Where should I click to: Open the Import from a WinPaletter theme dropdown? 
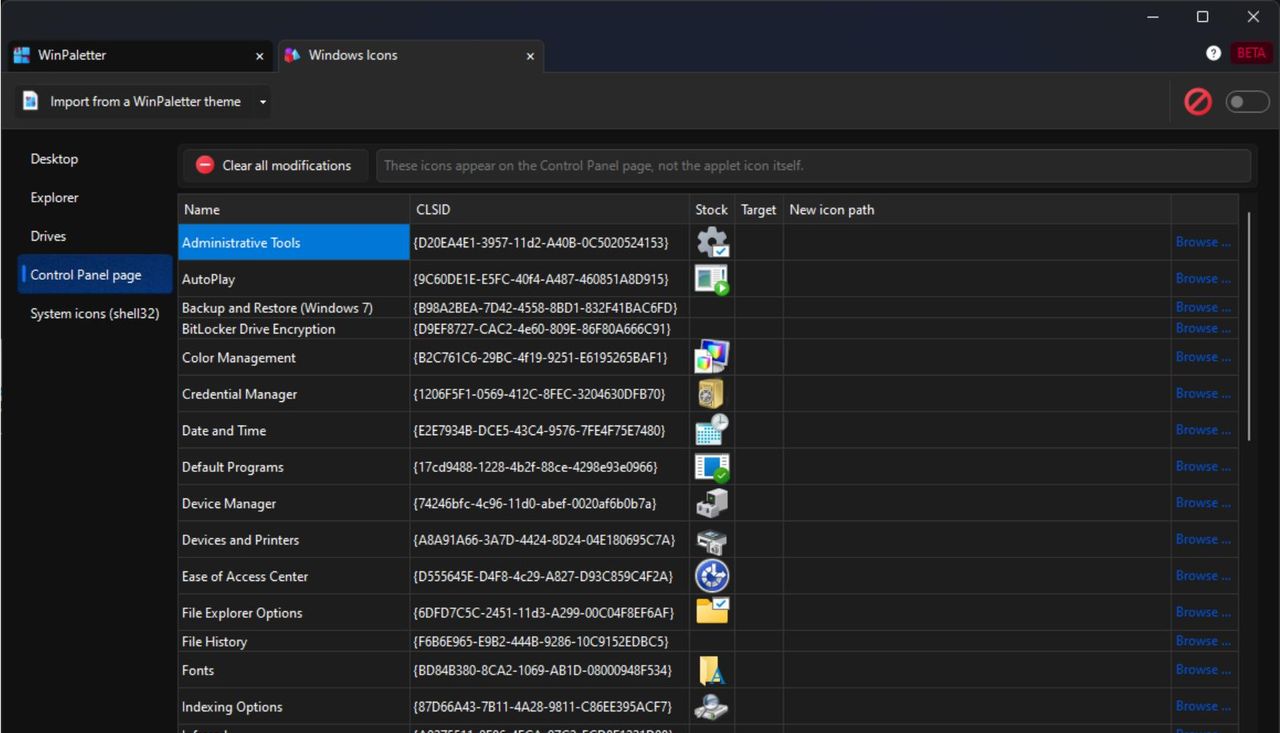261,101
